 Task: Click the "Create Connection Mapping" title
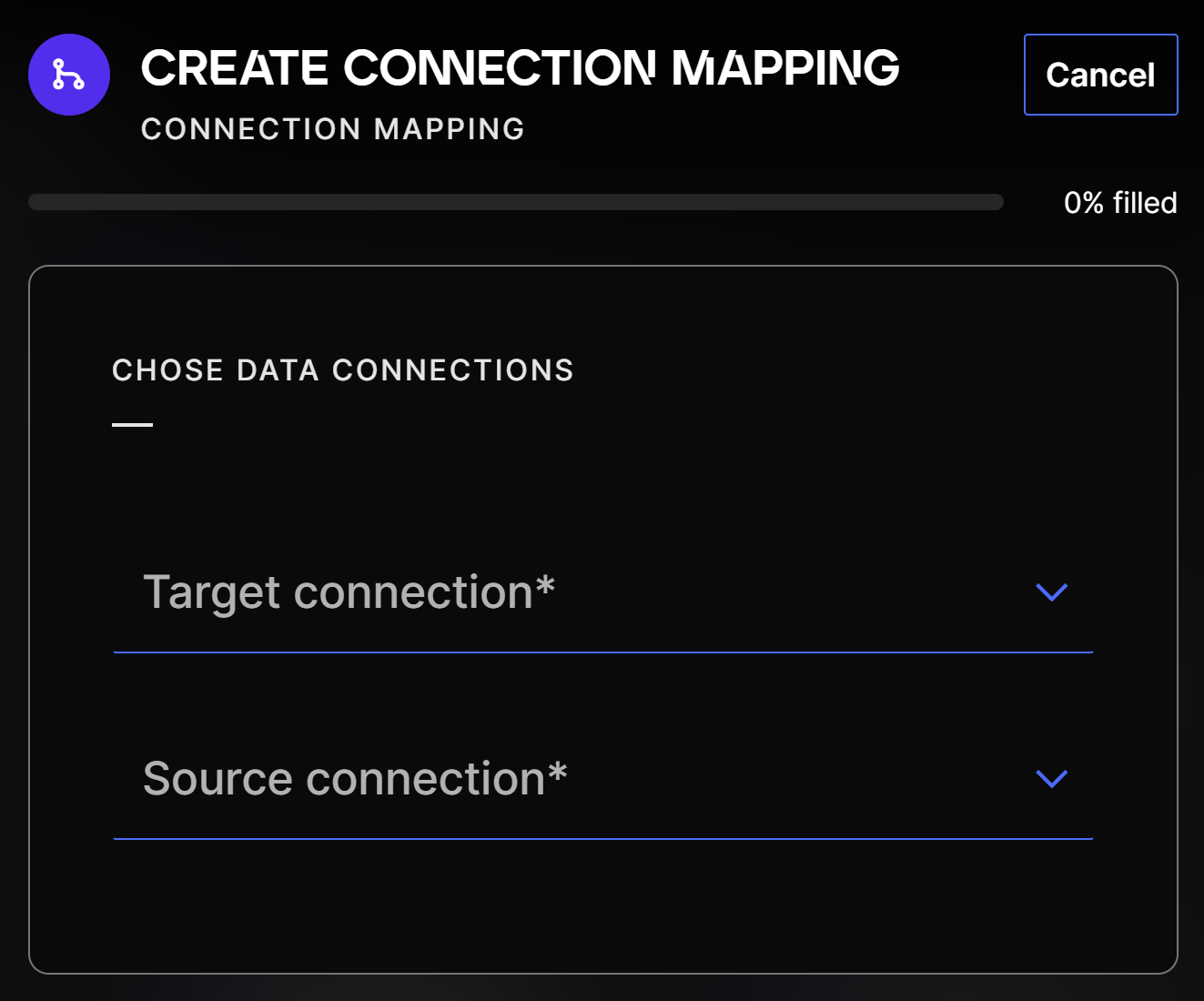point(520,68)
